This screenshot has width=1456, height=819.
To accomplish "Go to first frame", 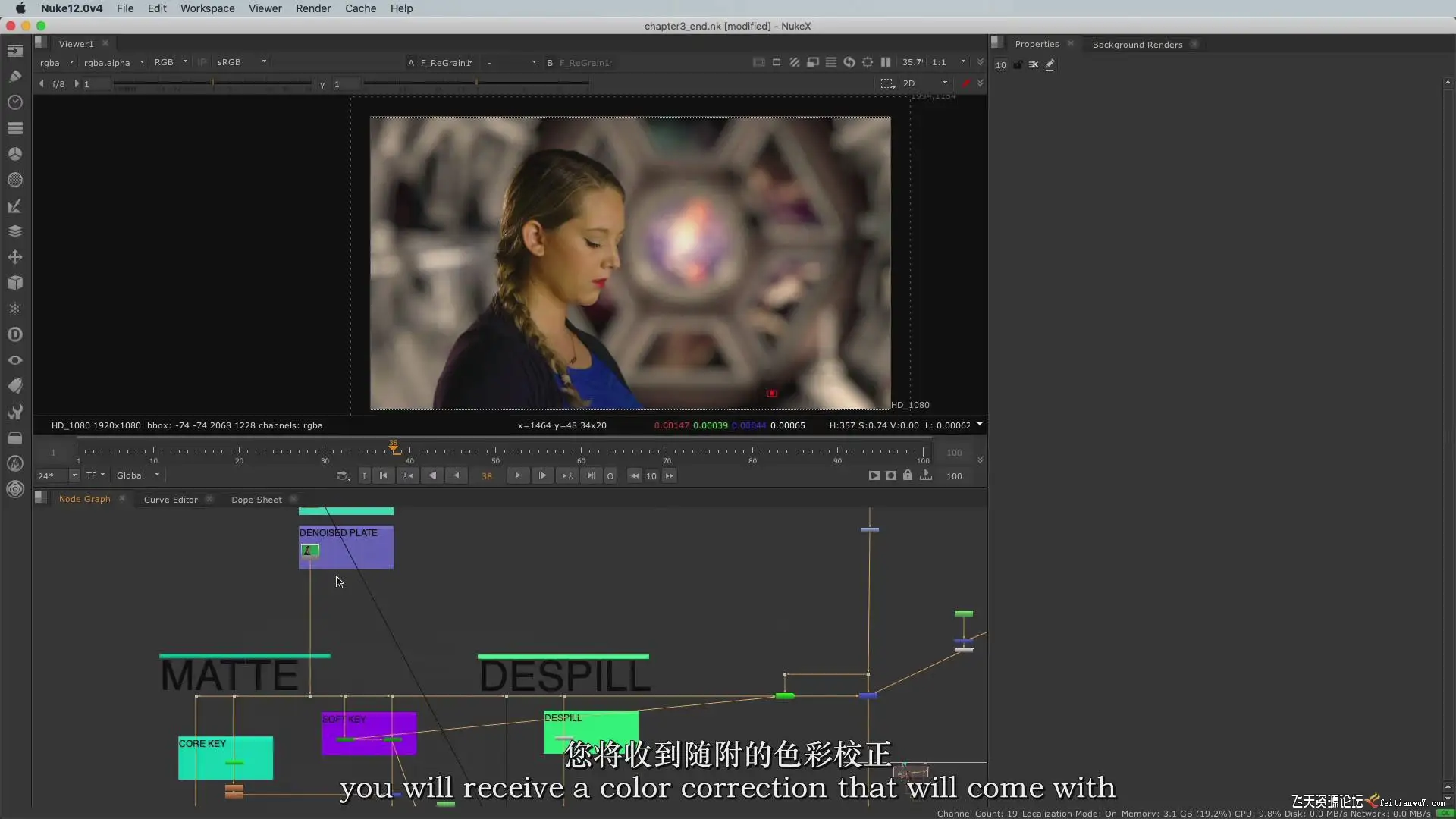I will [384, 476].
